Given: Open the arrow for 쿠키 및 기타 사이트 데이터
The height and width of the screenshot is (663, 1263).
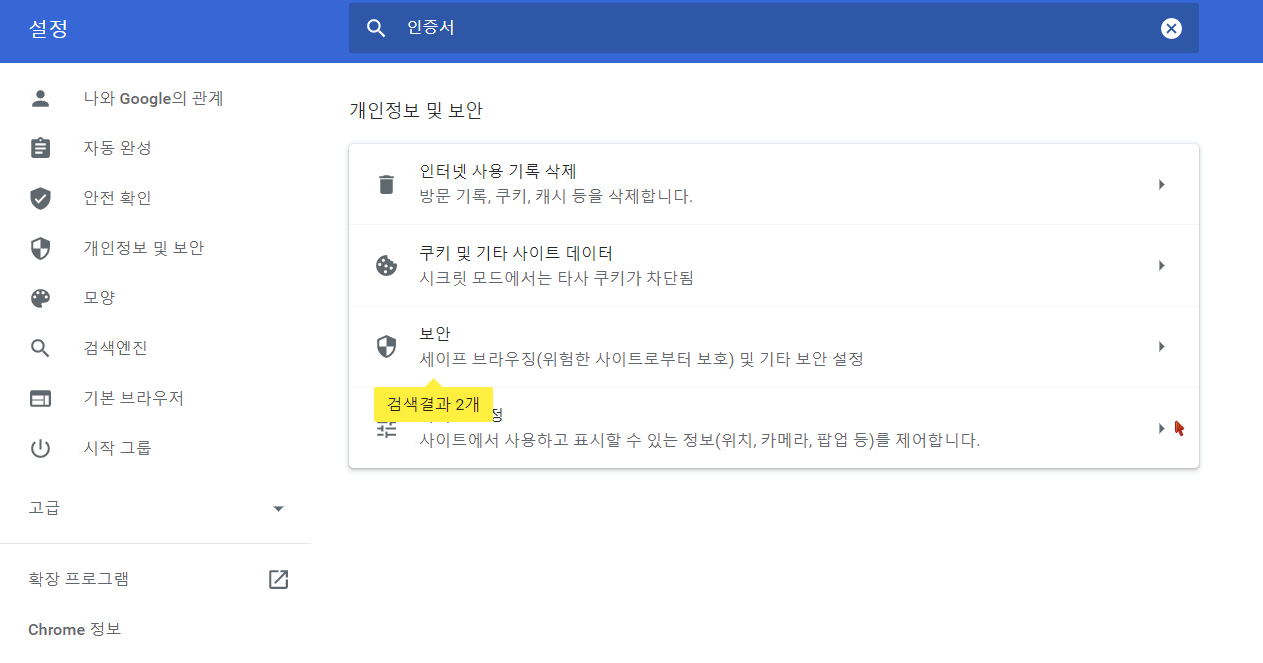Looking at the screenshot, I should (1161, 265).
